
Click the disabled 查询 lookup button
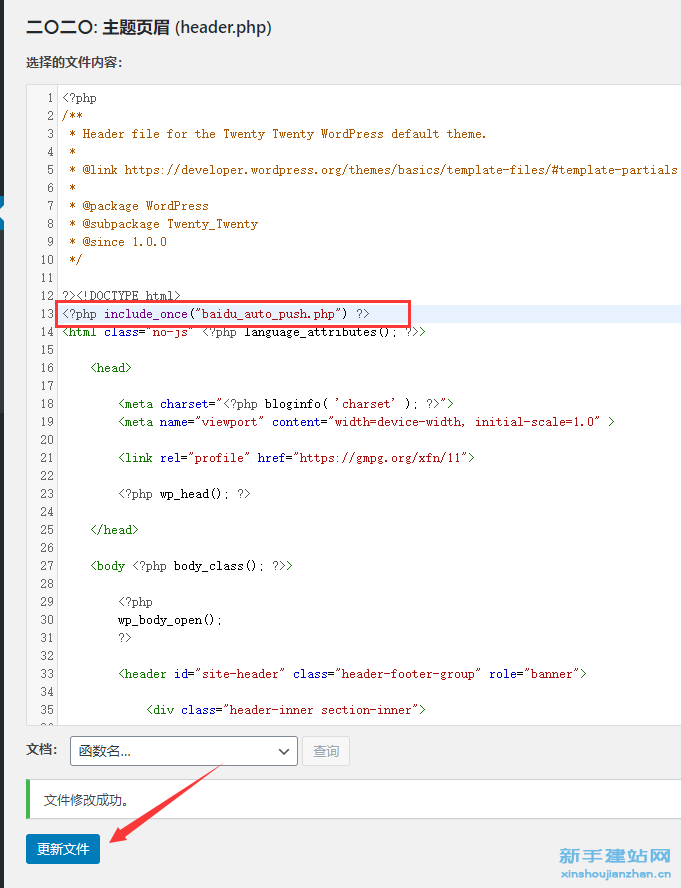click(x=326, y=751)
